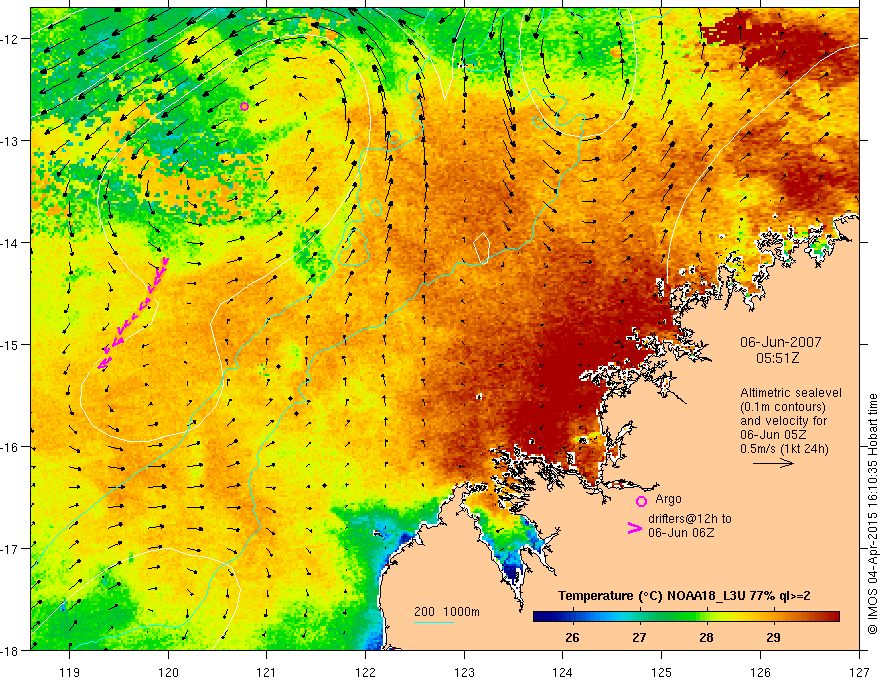
Task: Click the 122 longitude axis label
Action: coord(365,672)
